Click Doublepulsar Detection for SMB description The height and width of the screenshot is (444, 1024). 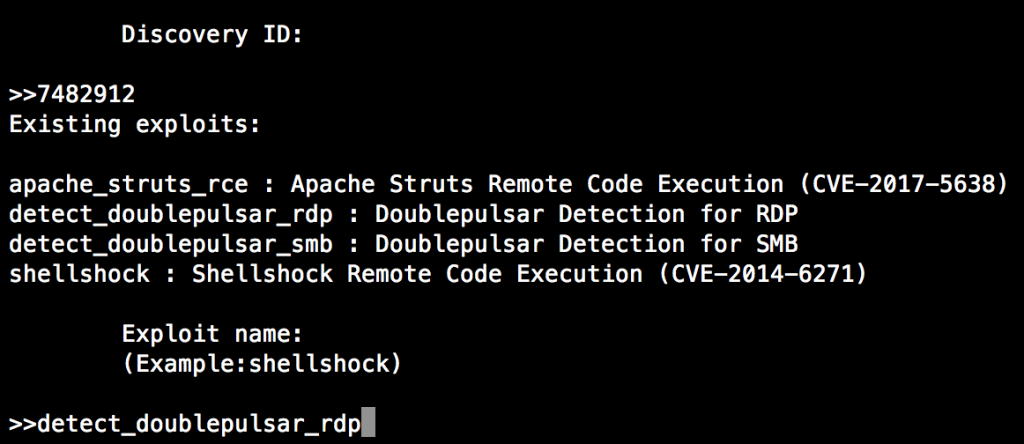(x=586, y=245)
